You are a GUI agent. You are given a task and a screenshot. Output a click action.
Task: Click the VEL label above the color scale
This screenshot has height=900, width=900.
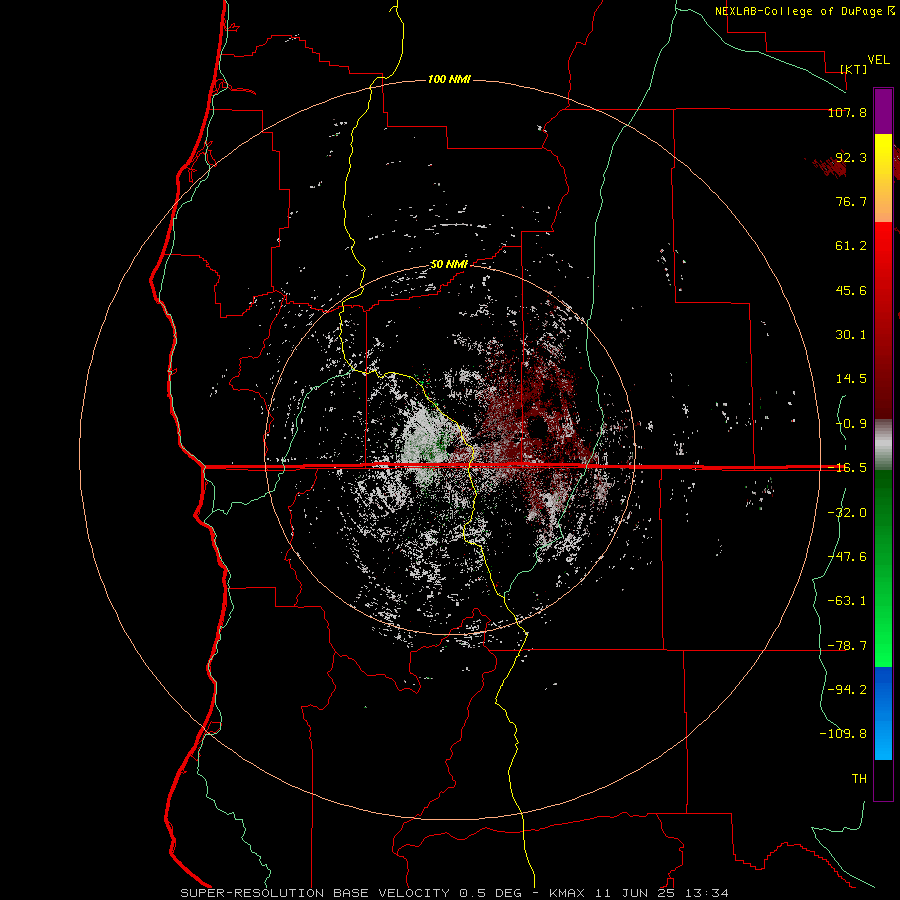[878, 60]
